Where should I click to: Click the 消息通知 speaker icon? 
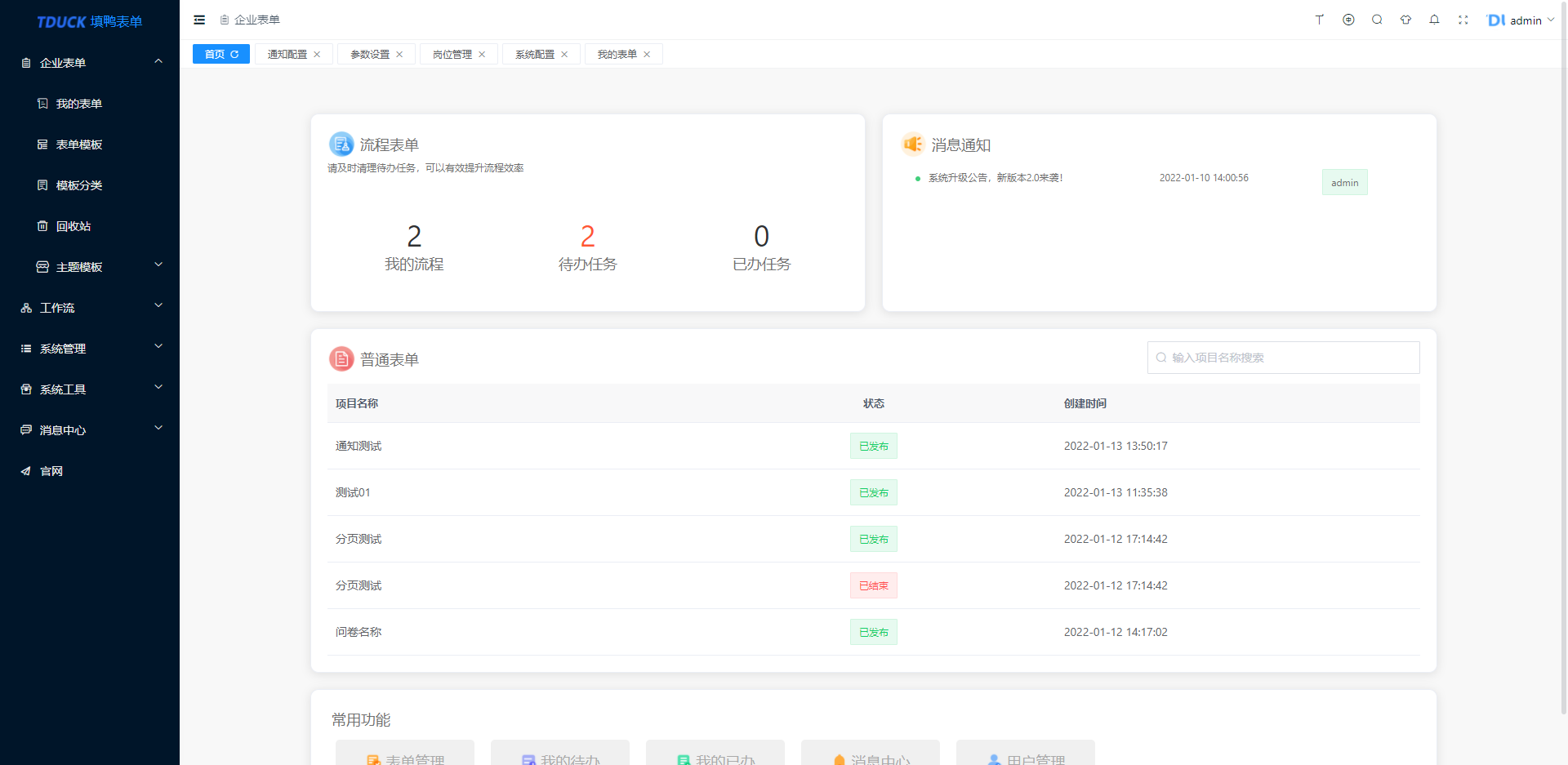pyautogui.click(x=913, y=145)
